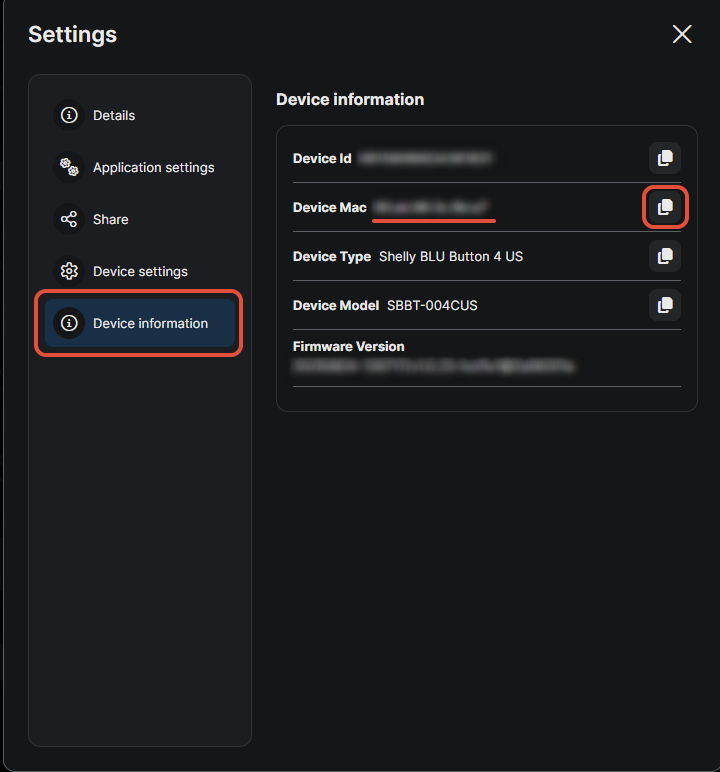Click the 'Device Type' label
The height and width of the screenshot is (772, 720).
[331, 257]
